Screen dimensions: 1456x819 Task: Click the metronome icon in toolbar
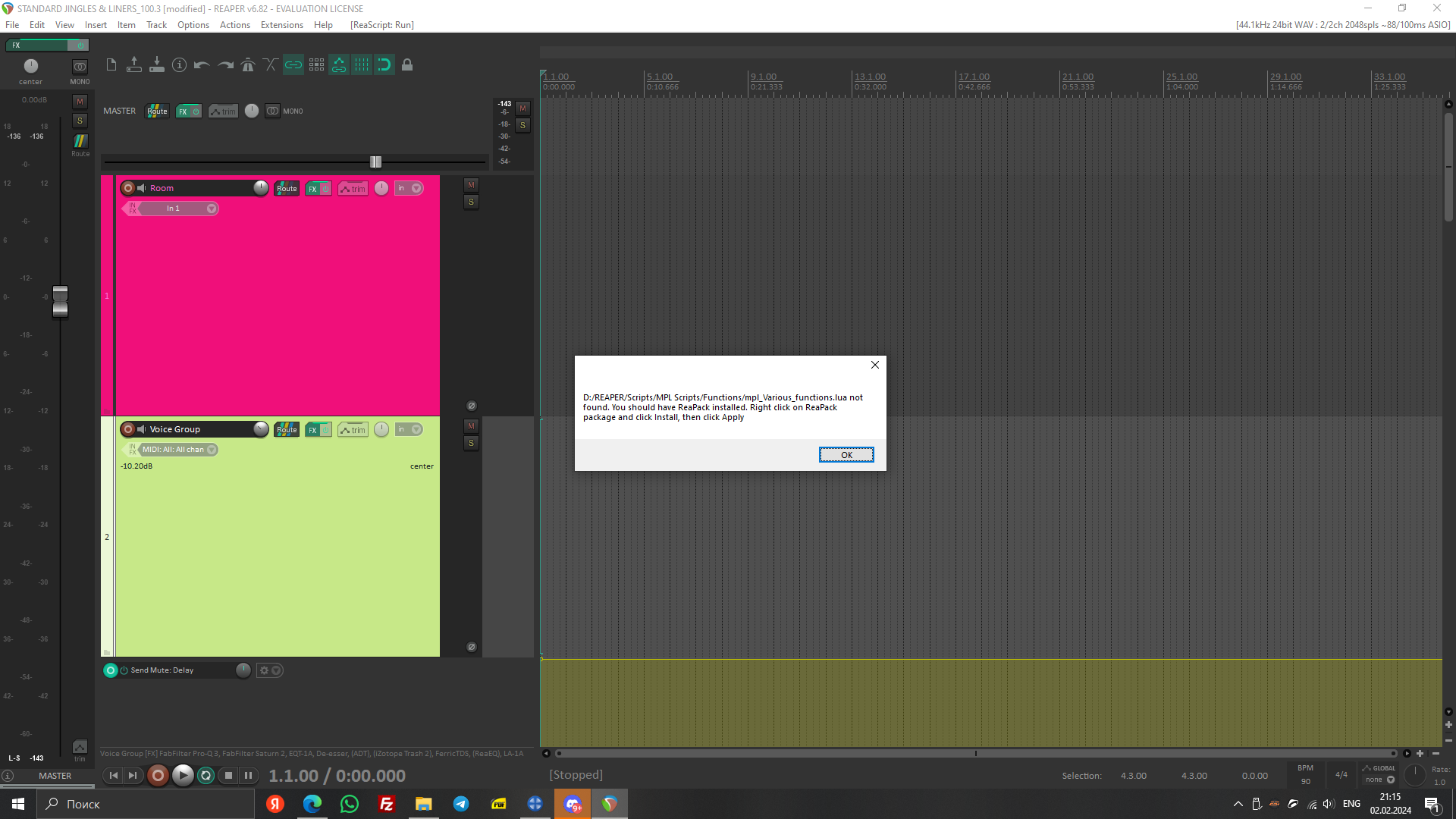248,65
